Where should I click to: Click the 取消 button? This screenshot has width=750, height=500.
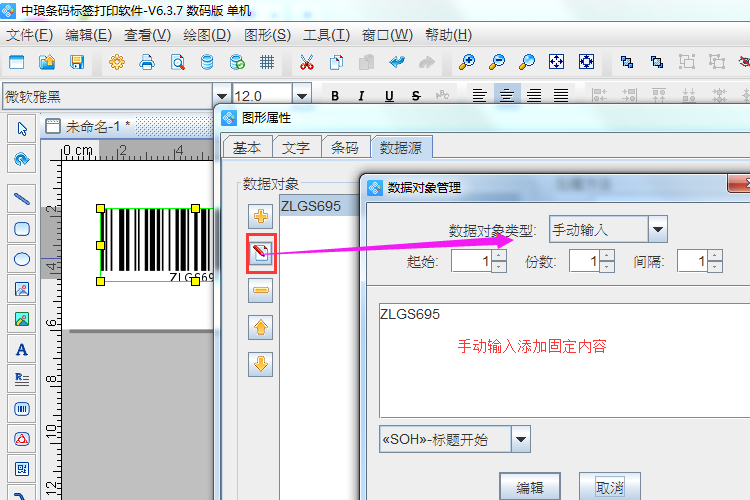point(609,488)
